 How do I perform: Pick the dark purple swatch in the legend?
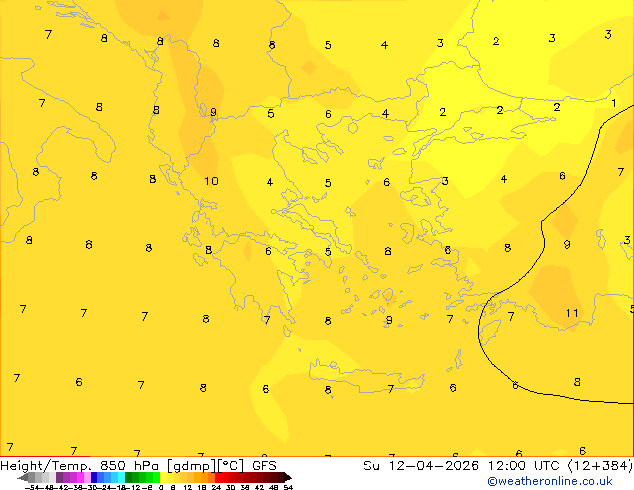coord(59,477)
